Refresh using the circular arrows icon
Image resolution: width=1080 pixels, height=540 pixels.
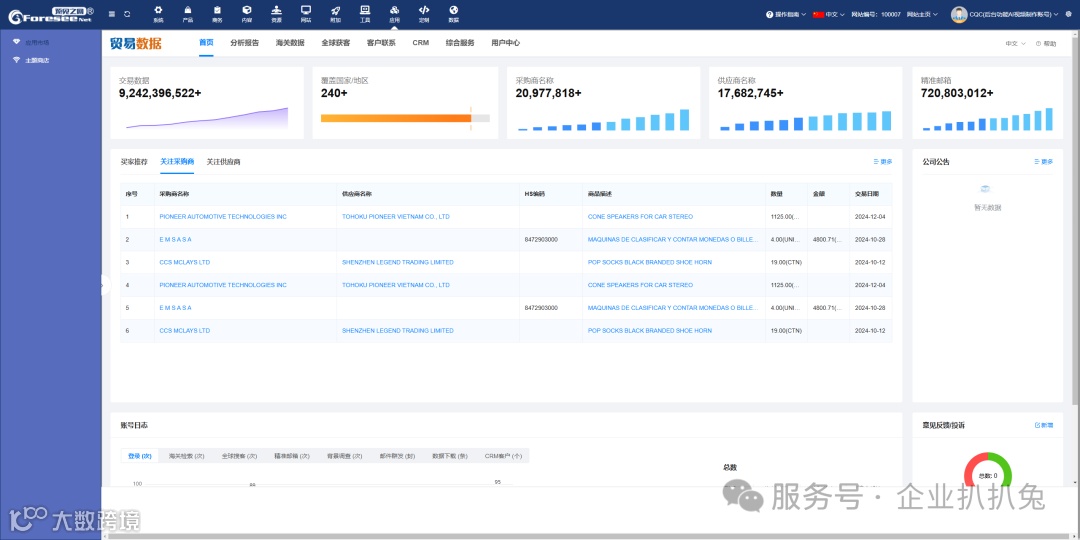127,14
